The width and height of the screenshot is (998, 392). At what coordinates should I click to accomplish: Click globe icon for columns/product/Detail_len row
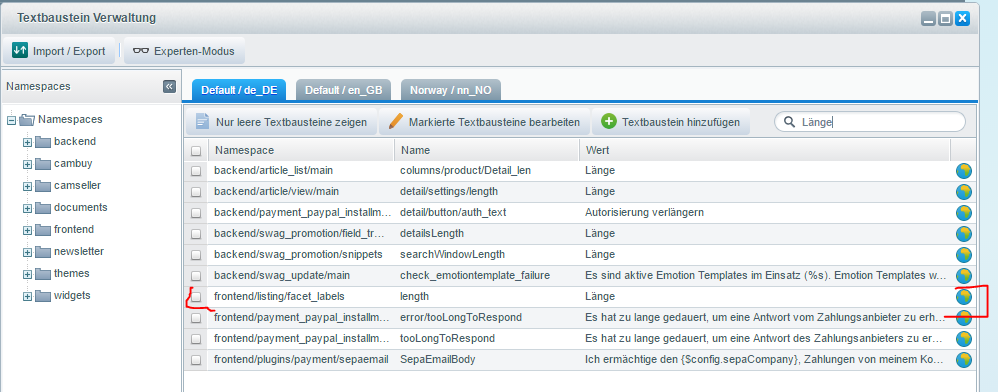click(964, 171)
